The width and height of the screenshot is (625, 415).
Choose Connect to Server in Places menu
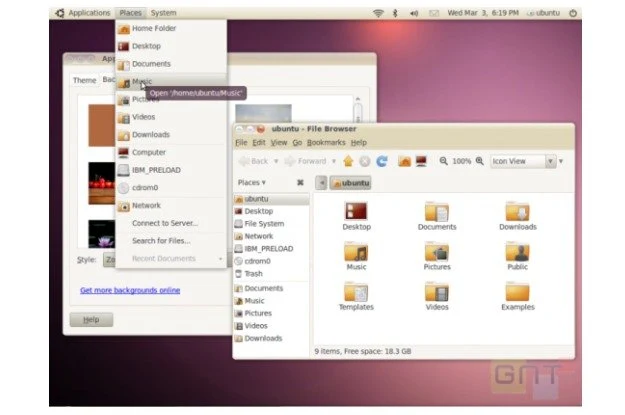point(165,223)
